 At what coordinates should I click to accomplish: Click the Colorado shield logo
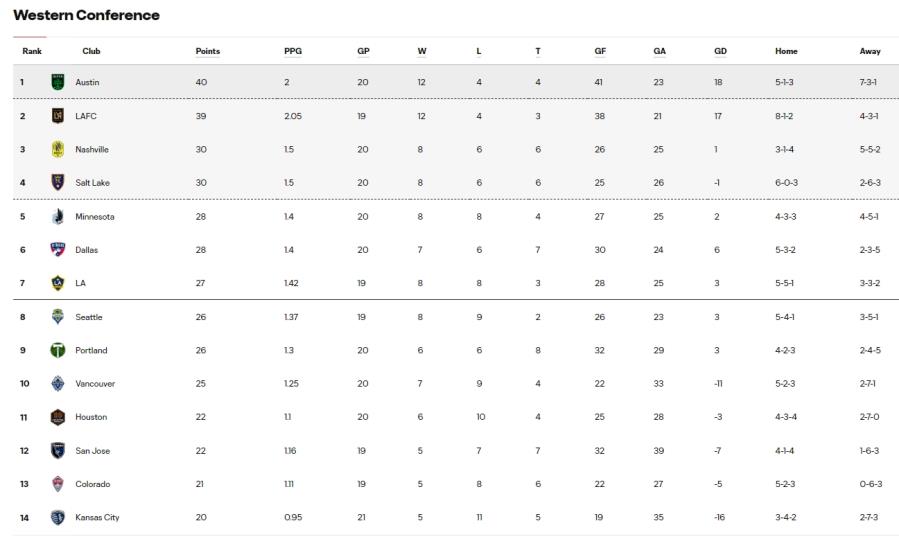click(58, 484)
